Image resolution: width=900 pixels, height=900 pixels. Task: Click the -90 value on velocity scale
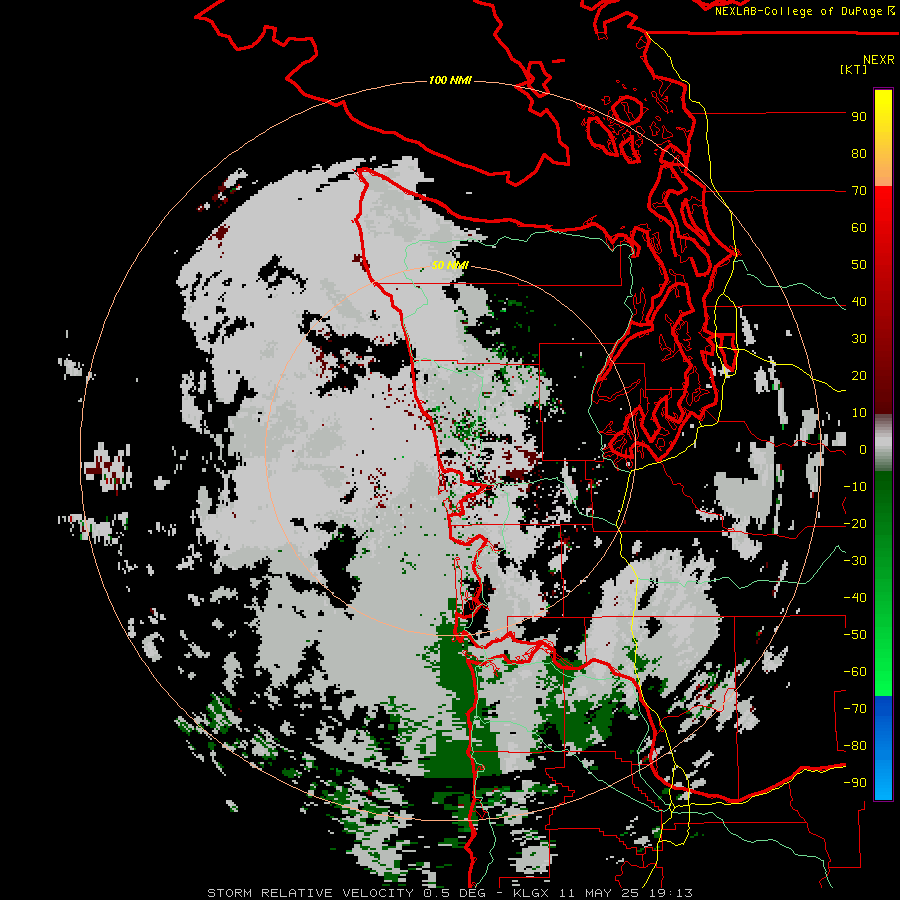(855, 783)
